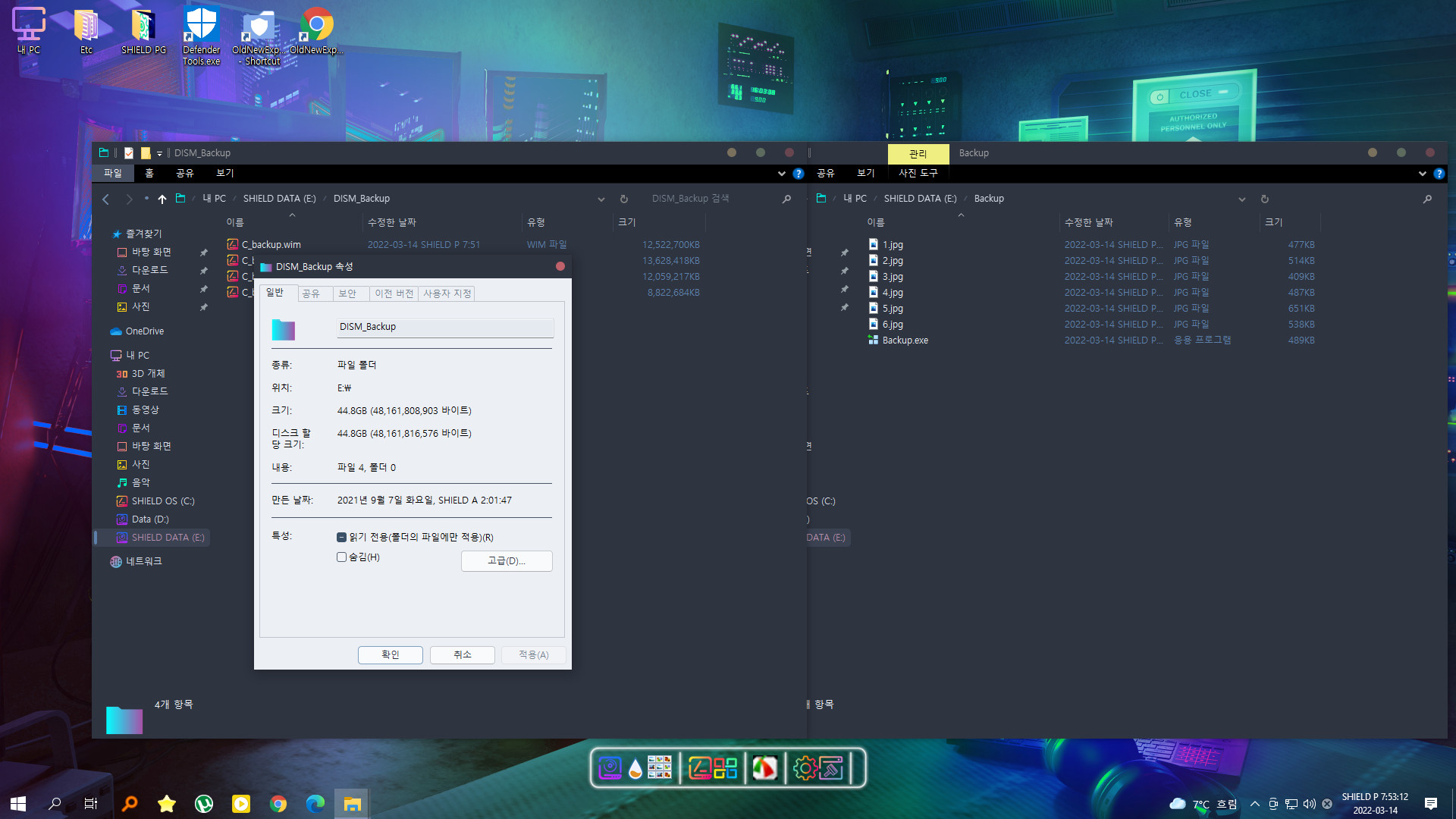Close the DISM_Backup 속성 dialog
The width and height of the screenshot is (1456, 819).
[x=560, y=267]
